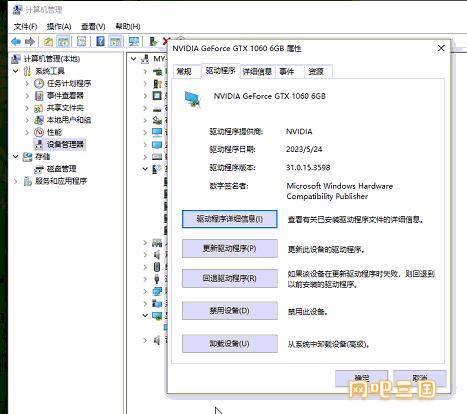This screenshot has height=414, width=467.
Task: Open the 详细信息 tab
Action: [x=257, y=71]
